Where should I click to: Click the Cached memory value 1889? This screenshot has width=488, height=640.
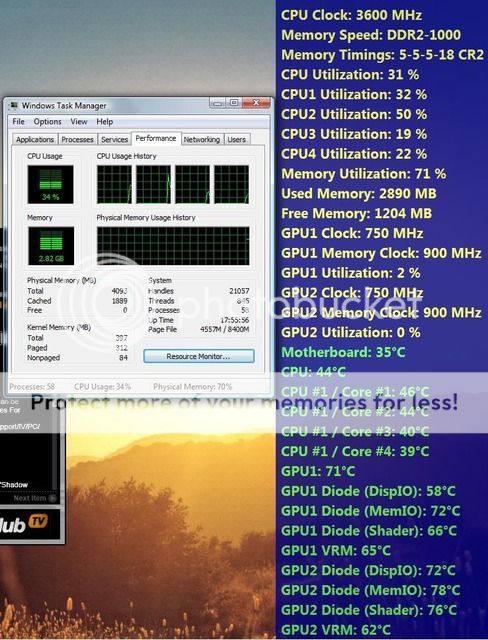[x=120, y=301]
